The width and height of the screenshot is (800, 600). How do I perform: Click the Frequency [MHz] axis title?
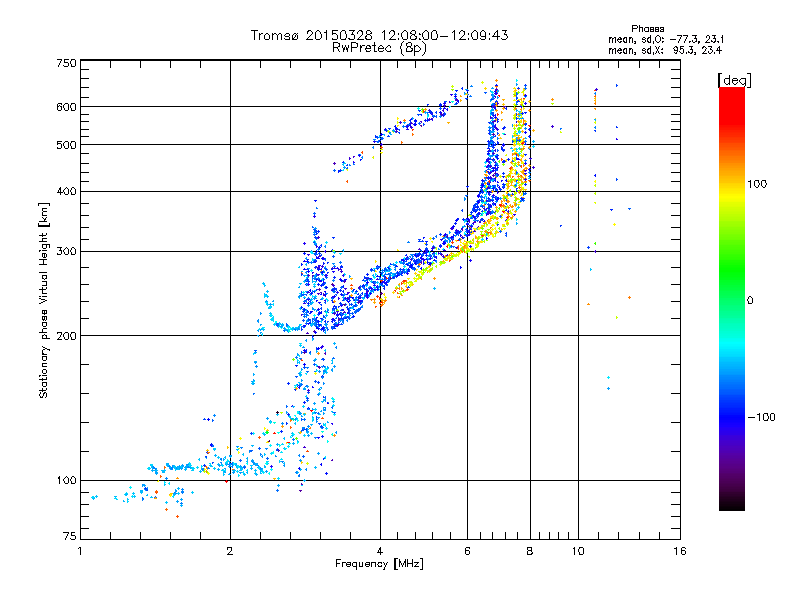click(x=379, y=564)
